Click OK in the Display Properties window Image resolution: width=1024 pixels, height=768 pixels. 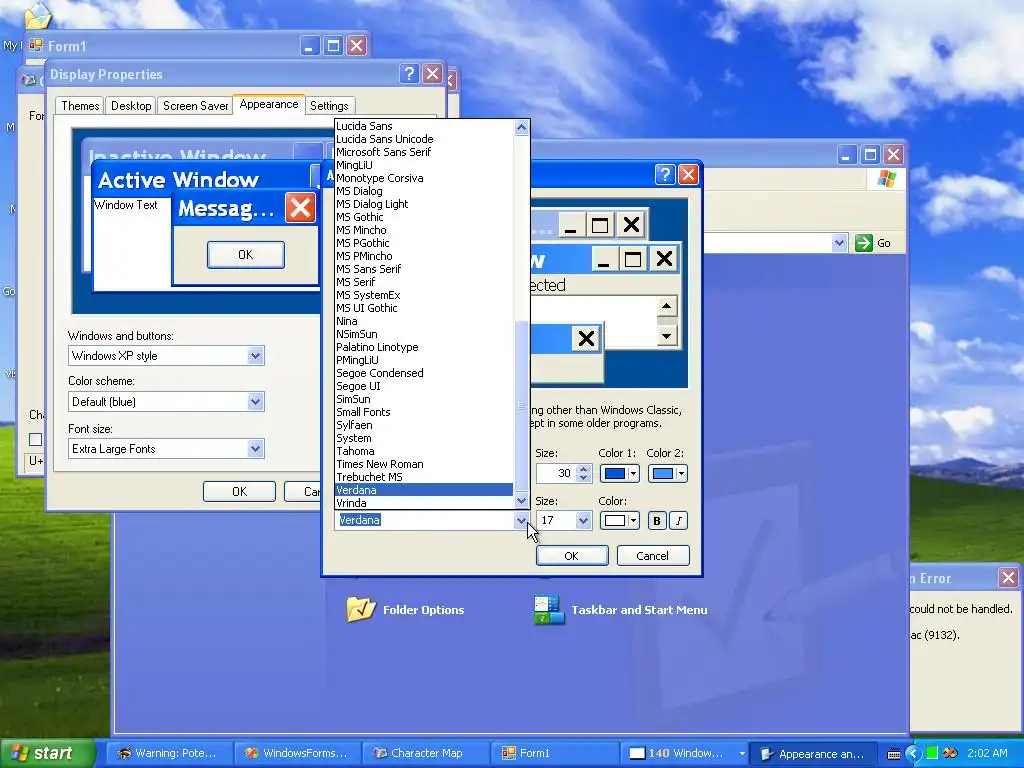pos(239,492)
